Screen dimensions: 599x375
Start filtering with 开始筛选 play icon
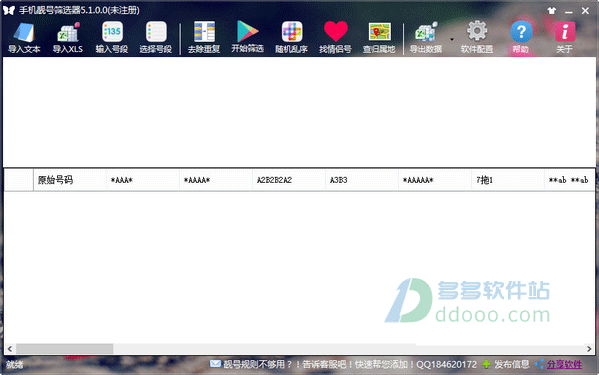click(x=248, y=37)
